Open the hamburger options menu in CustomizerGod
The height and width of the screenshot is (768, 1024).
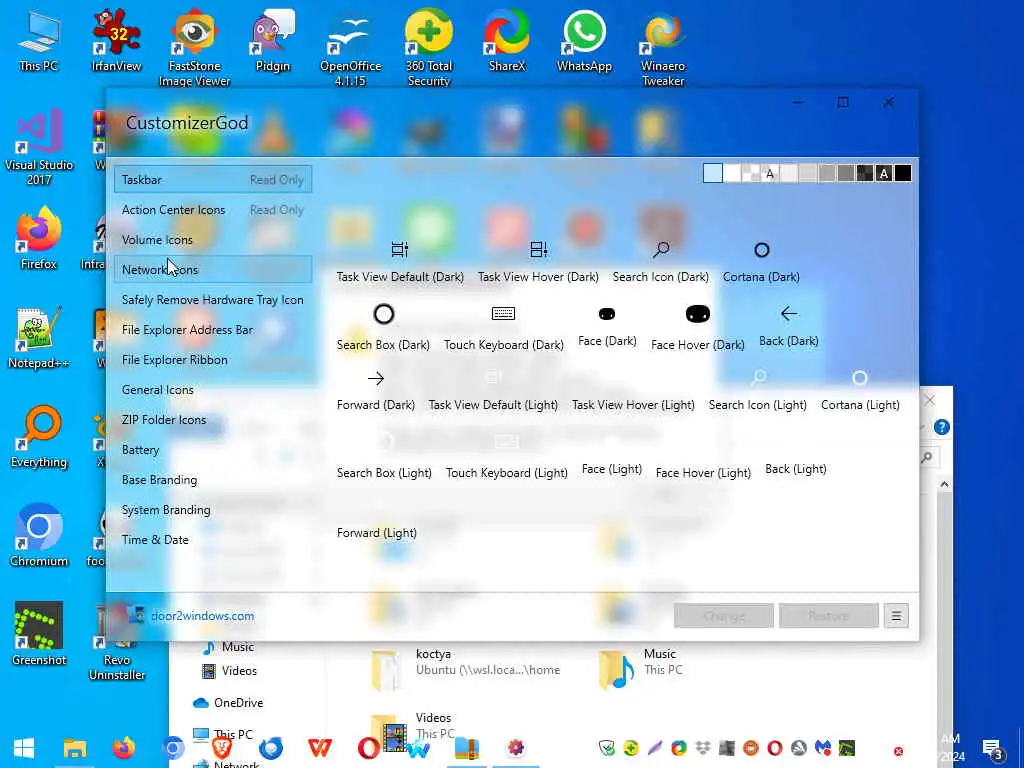[896, 616]
